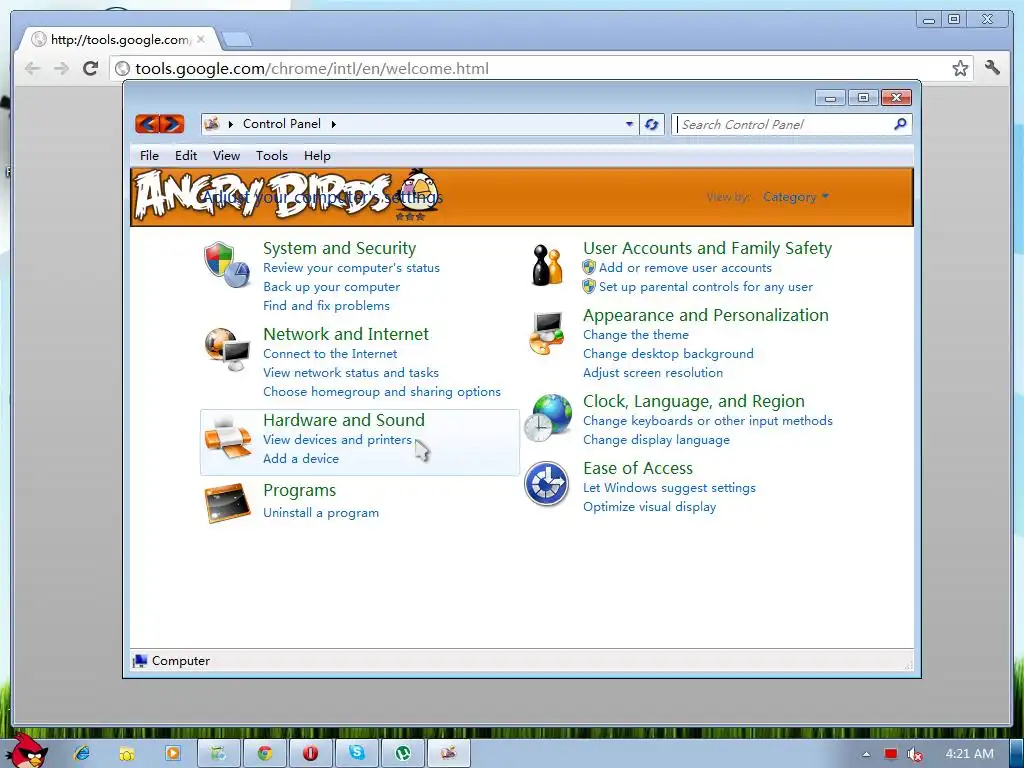Image resolution: width=1024 pixels, height=768 pixels.
Task: Open the View by Category dropdown
Action: click(796, 197)
